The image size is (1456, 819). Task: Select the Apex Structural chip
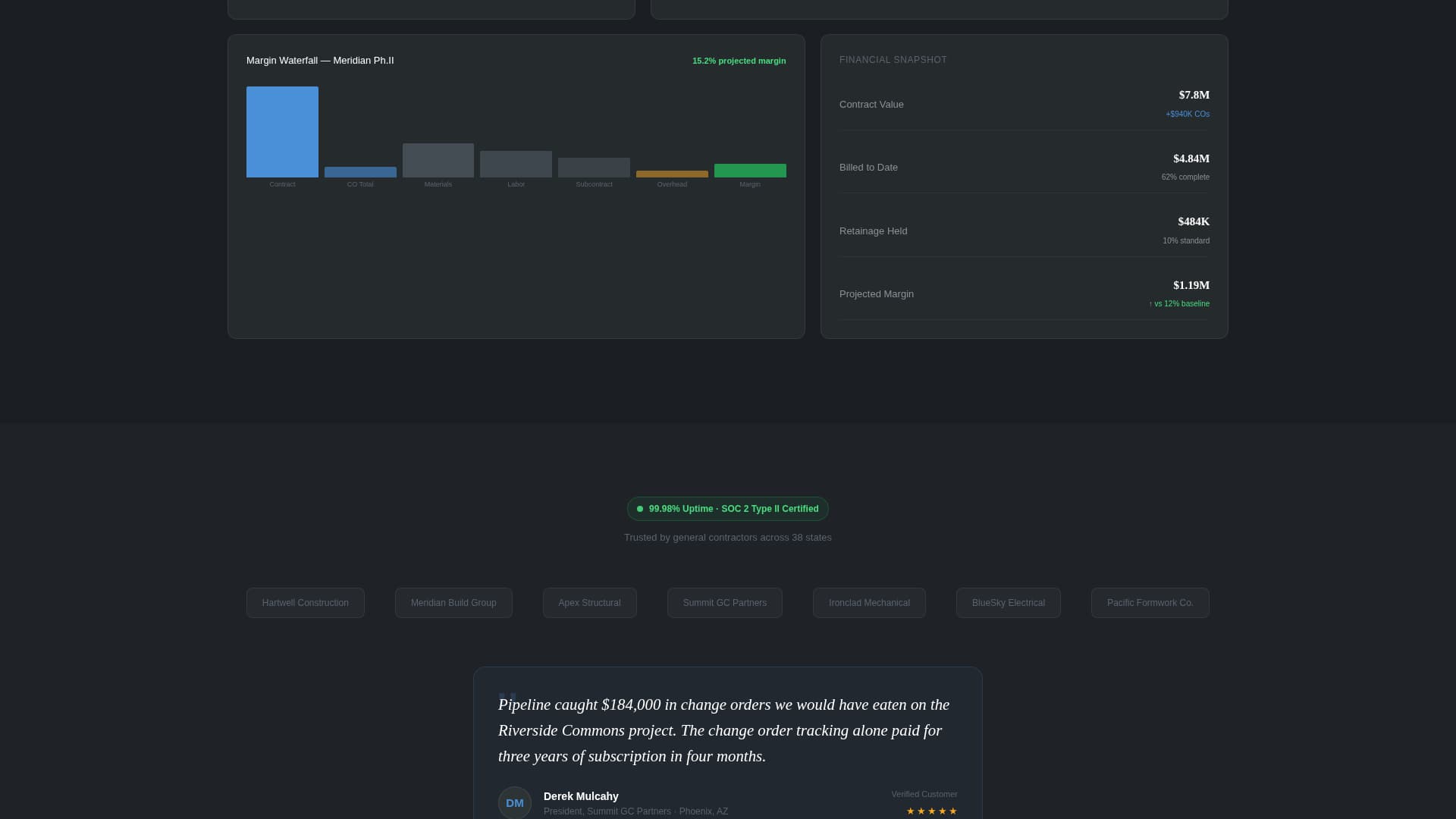click(x=589, y=603)
